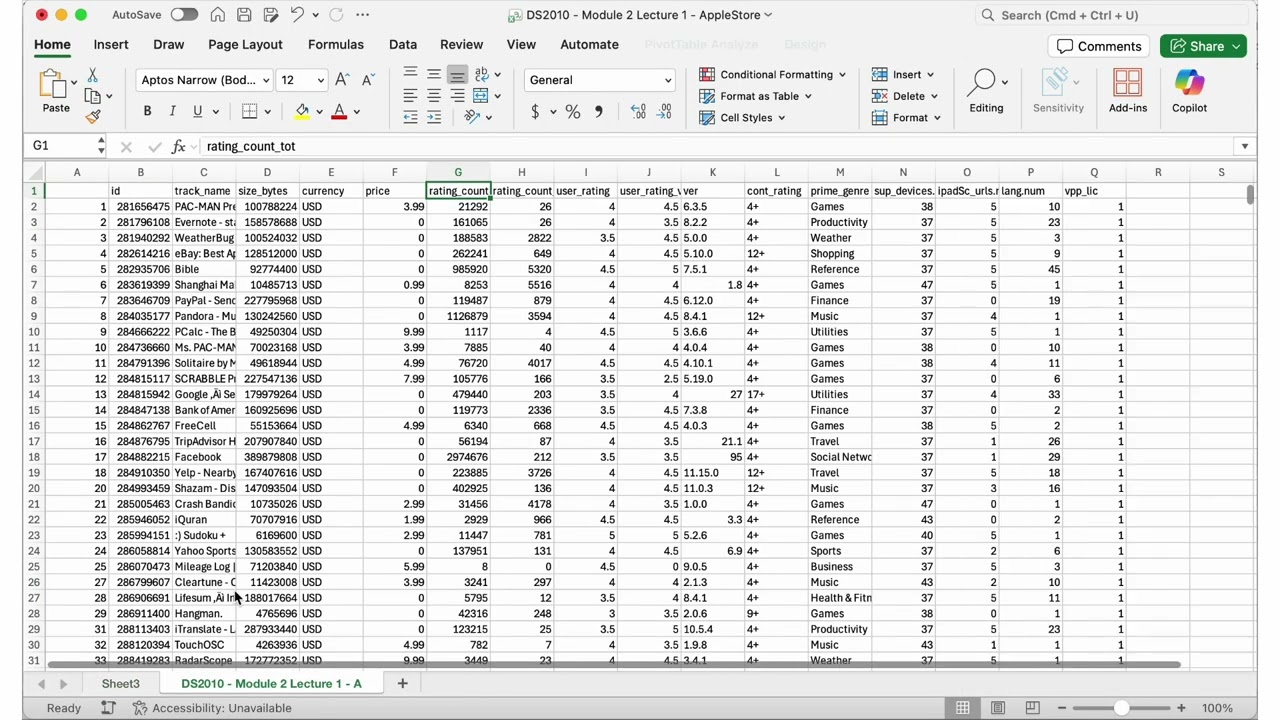Click the Delete cells button
This screenshot has width=1280, height=720.
(x=904, y=96)
